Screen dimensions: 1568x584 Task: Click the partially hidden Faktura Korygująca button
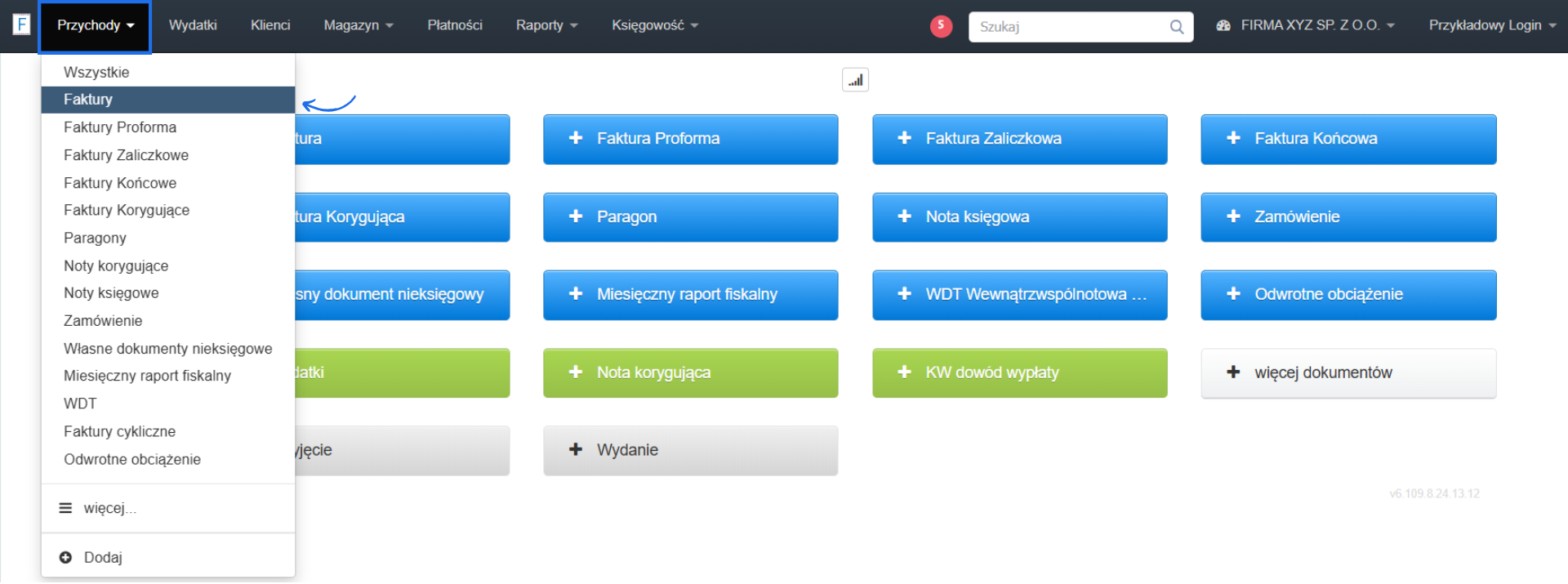403,217
